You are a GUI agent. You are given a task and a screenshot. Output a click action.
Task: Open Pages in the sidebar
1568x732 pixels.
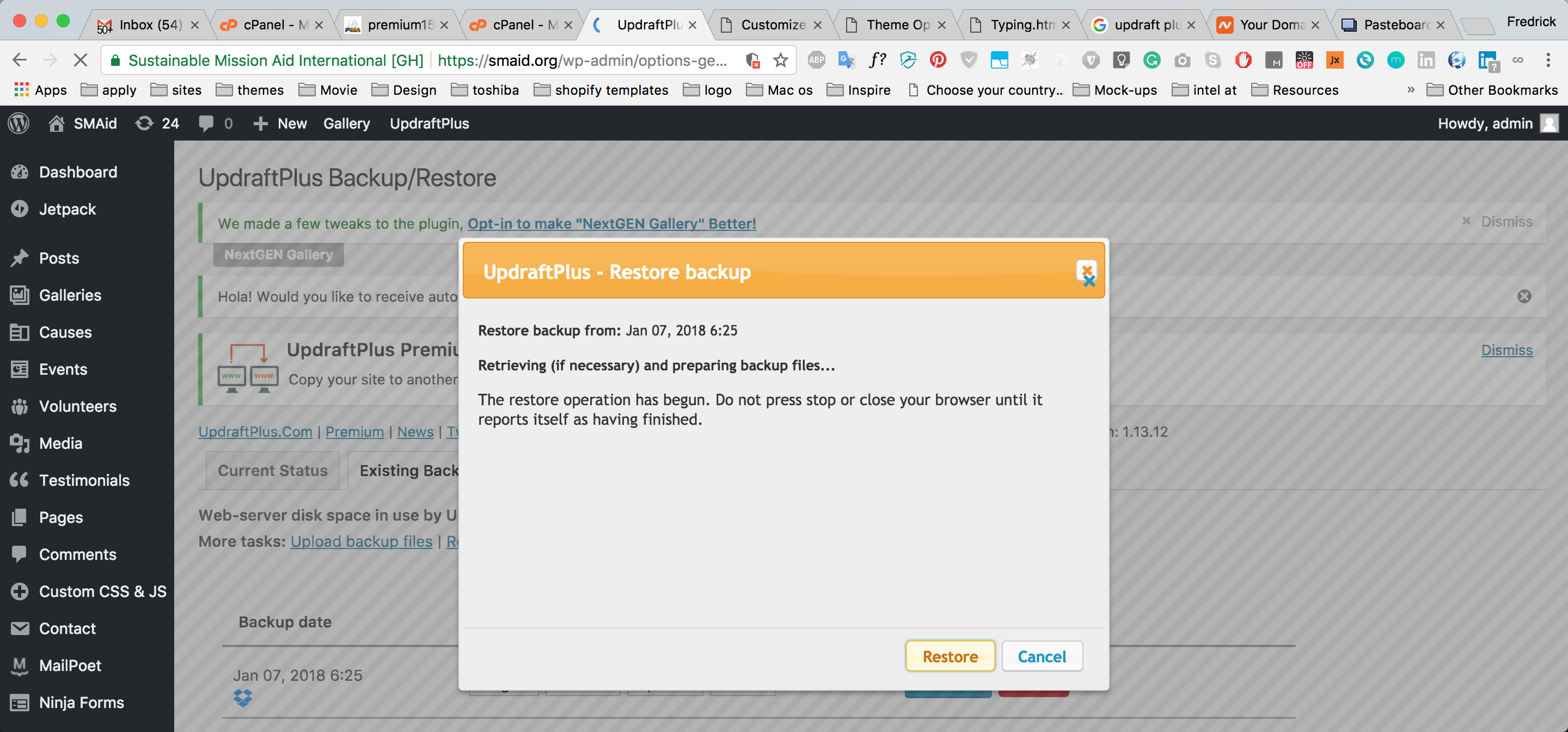tap(61, 517)
